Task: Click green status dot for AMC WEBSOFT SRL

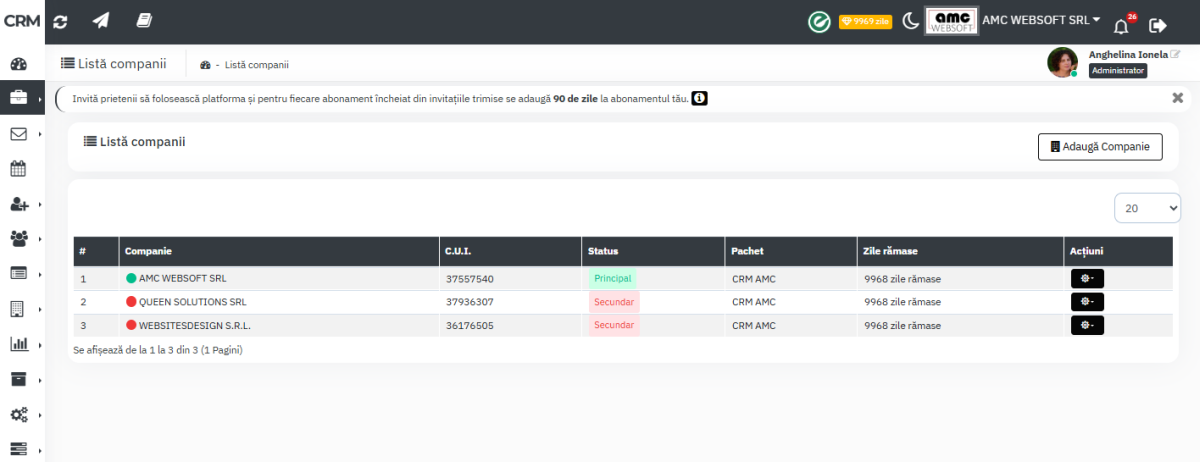Action: point(131,278)
